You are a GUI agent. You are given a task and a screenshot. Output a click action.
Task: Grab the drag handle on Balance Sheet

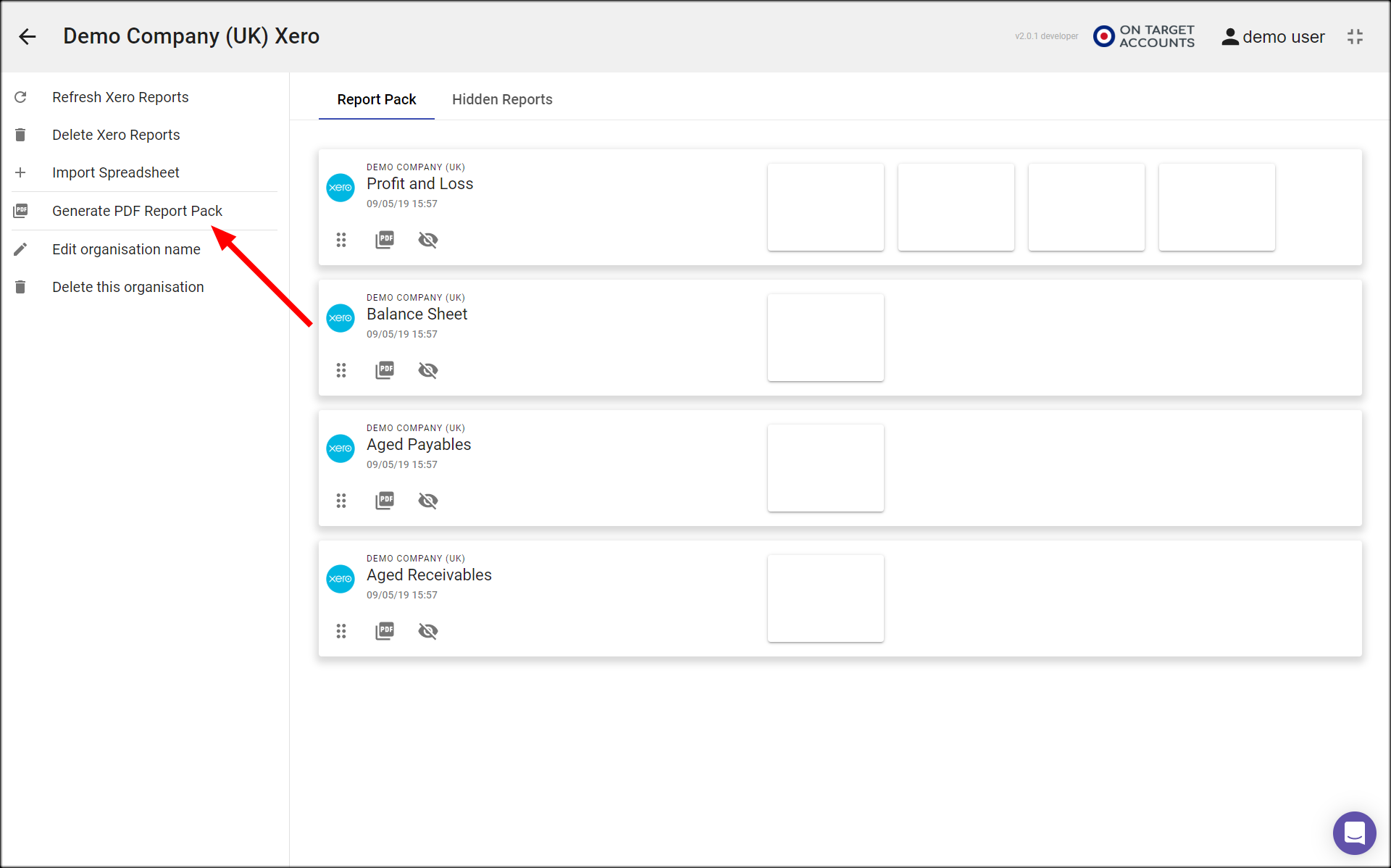(x=341, y=370)
